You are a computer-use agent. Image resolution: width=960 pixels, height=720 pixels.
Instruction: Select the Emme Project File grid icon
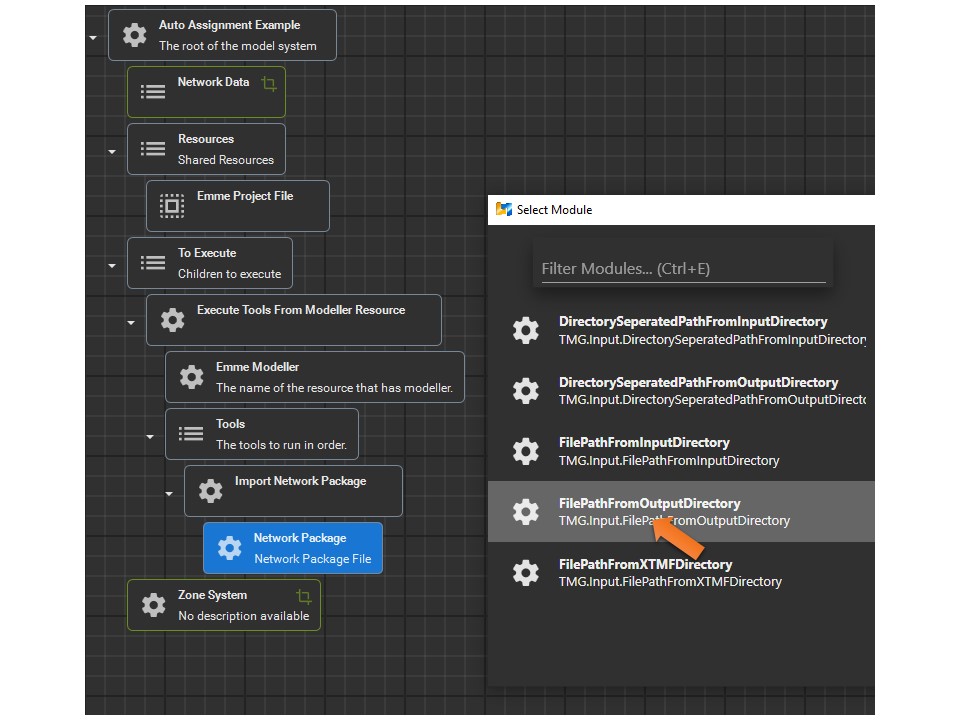tap(171, 206)
